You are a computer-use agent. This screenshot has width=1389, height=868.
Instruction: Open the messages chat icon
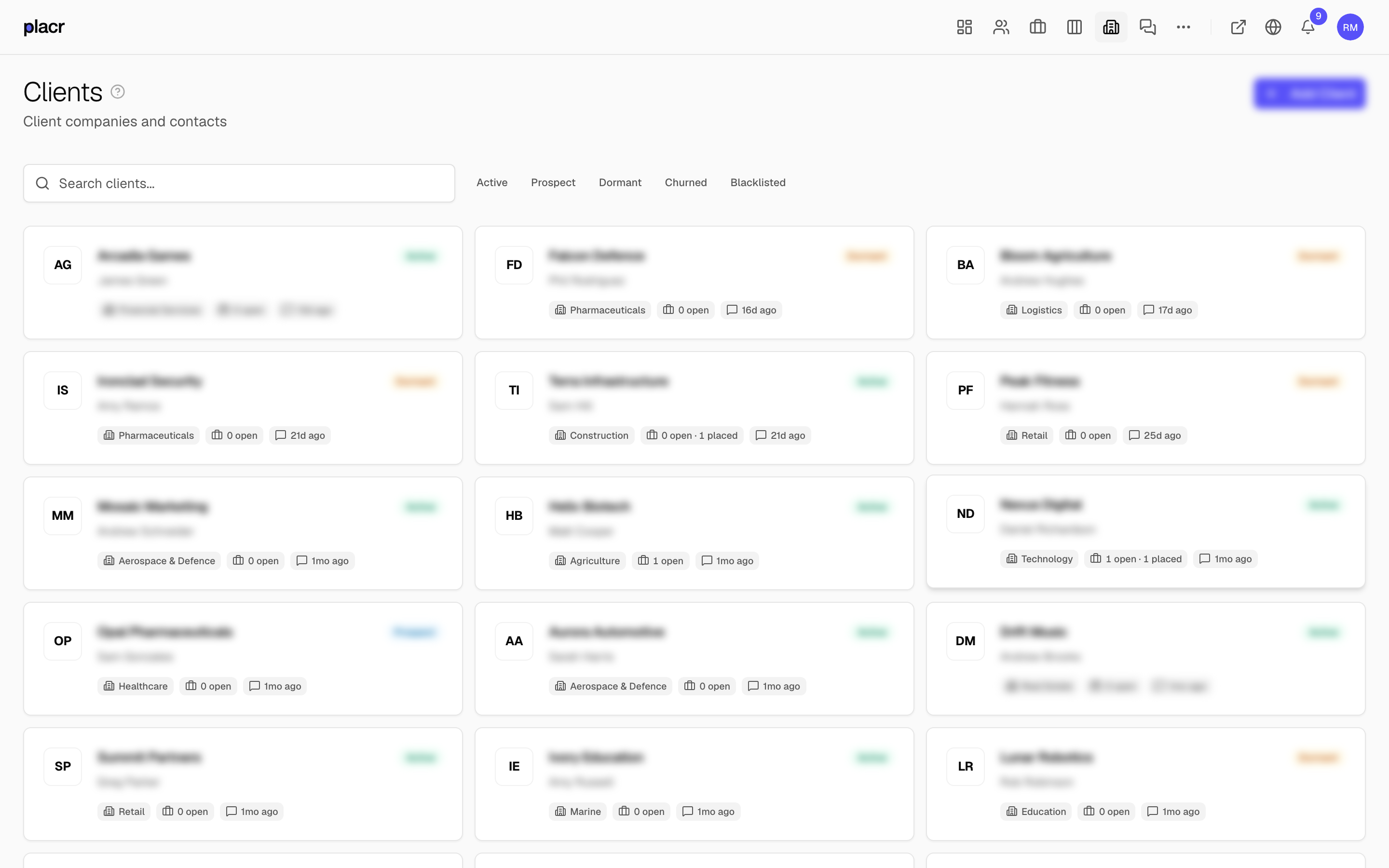(x=1148, y=27)
